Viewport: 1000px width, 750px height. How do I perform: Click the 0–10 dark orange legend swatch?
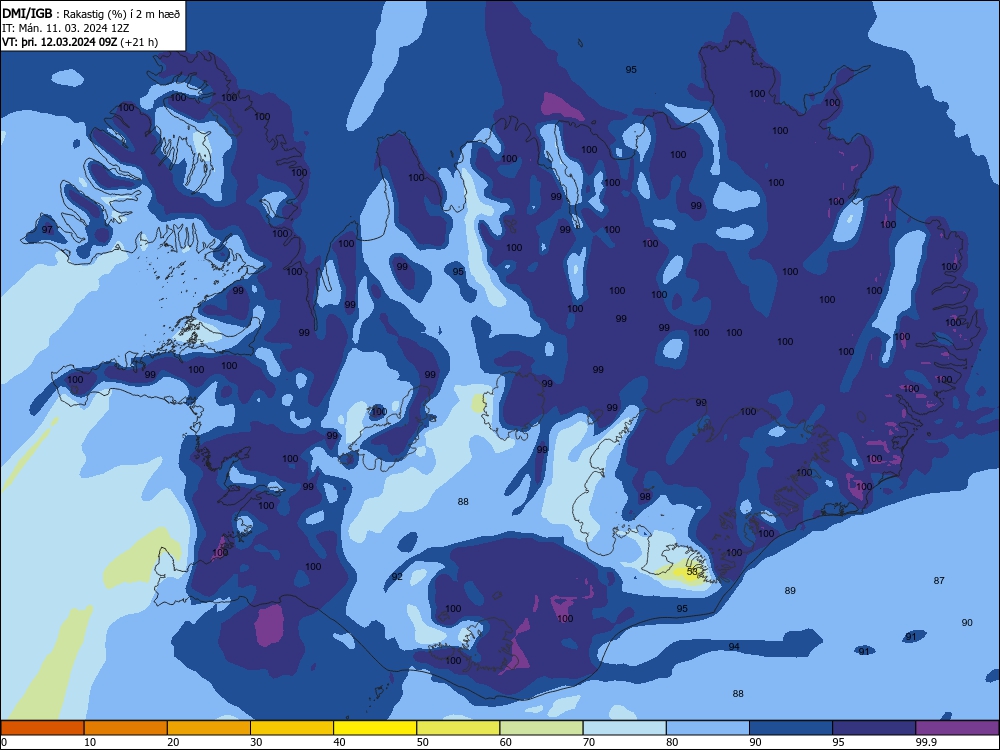point(42,728)
